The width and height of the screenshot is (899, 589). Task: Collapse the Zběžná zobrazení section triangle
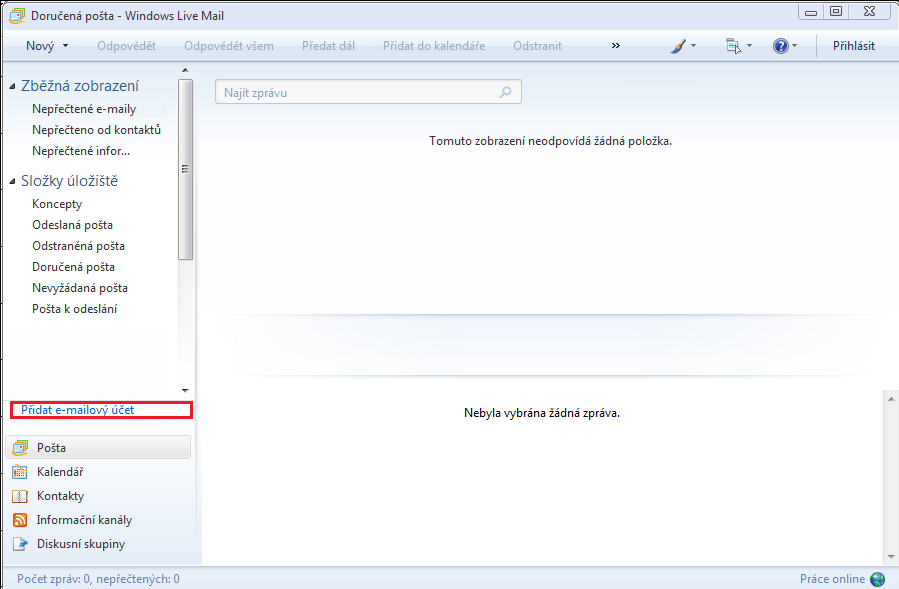pyautogui.click(x=13, y=87)
